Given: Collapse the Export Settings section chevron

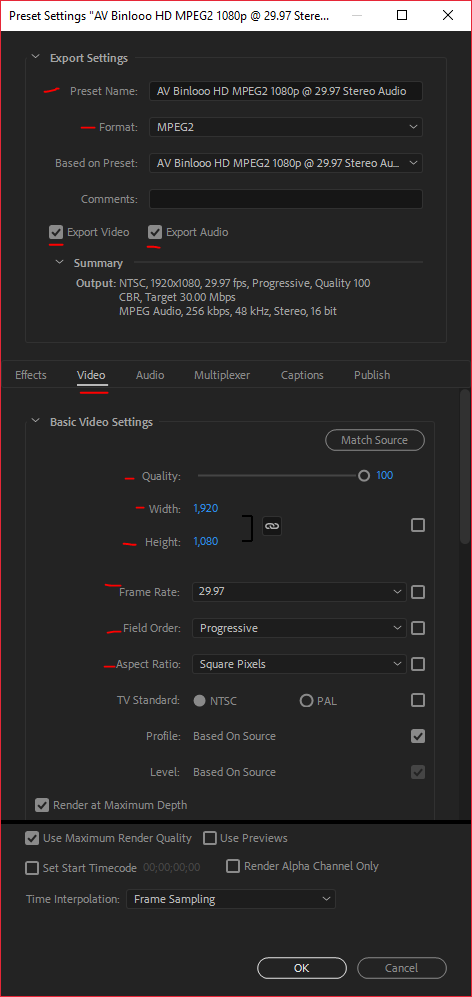Looking at the screenshot, I should [x=36, y=58].
